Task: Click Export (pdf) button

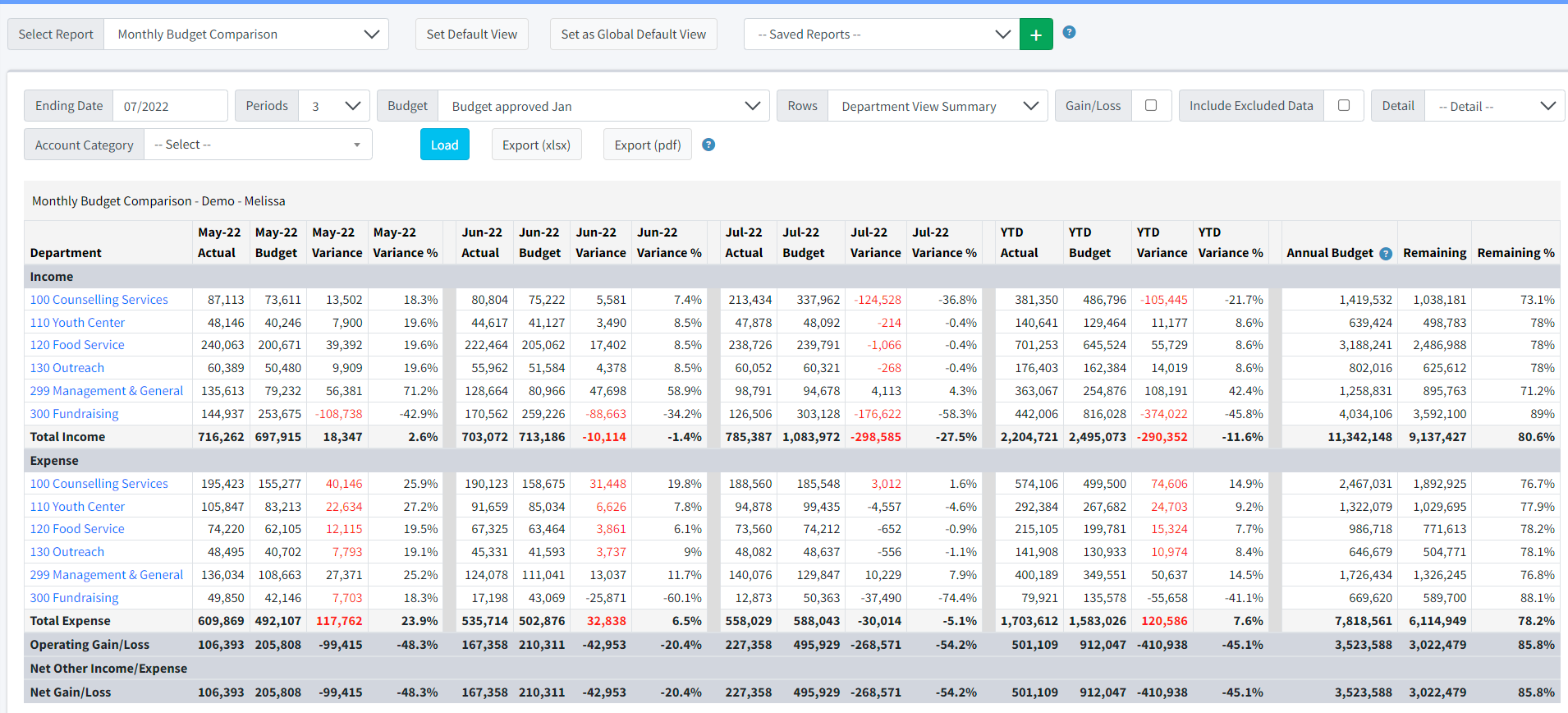Action: point(647,145)
